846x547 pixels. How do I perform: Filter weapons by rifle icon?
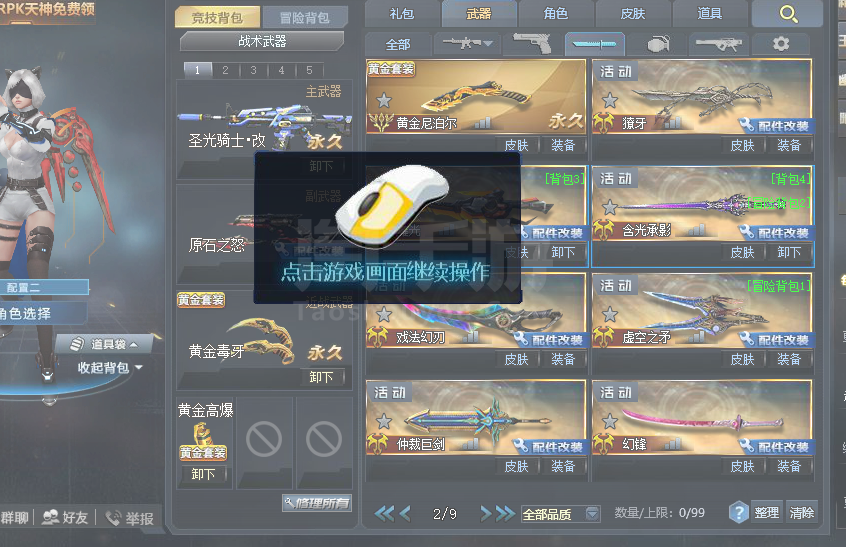pyautogui.click(x=467, y=43)
